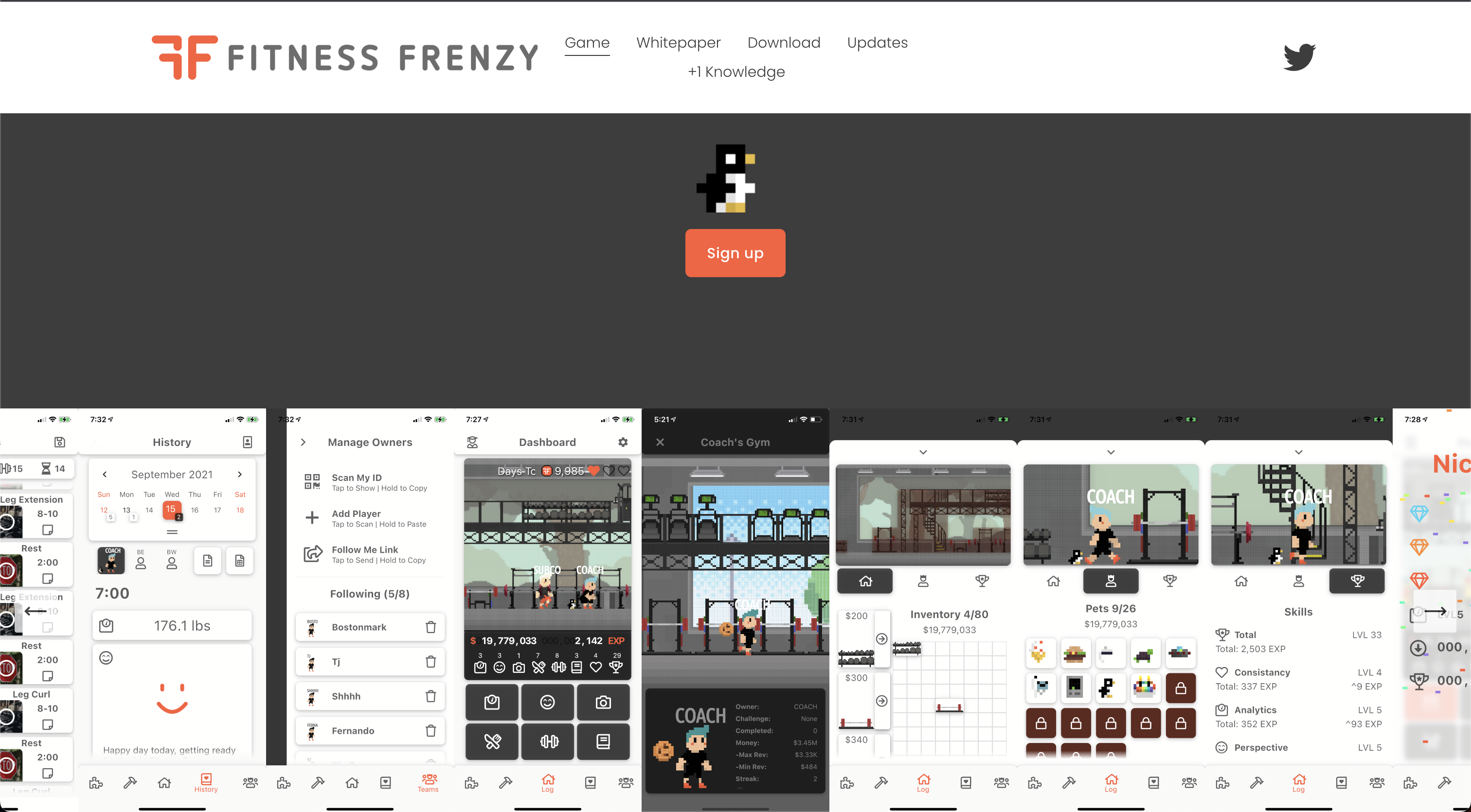Image resolution: width=1471 pixels, height=812 pixels.
Task: Click the trophy/achievements icon in nav bar
Action: coord(1357,580)
